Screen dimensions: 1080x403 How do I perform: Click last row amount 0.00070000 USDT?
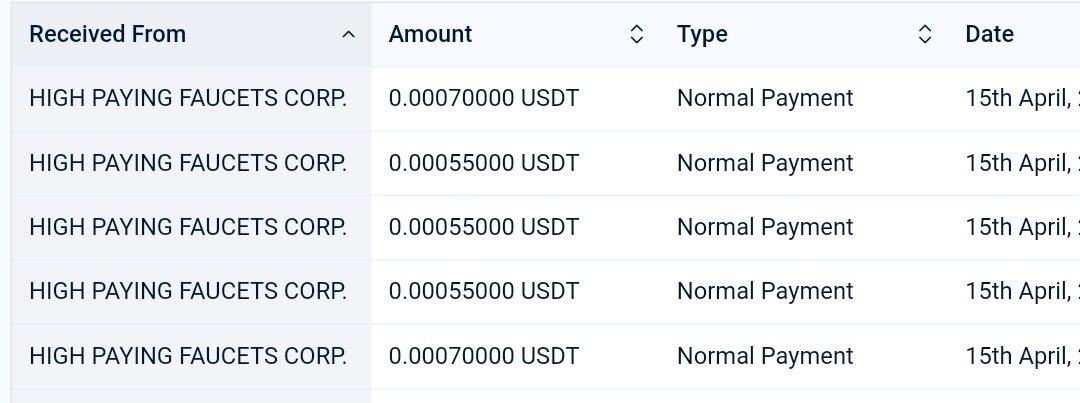click(484, 356)
